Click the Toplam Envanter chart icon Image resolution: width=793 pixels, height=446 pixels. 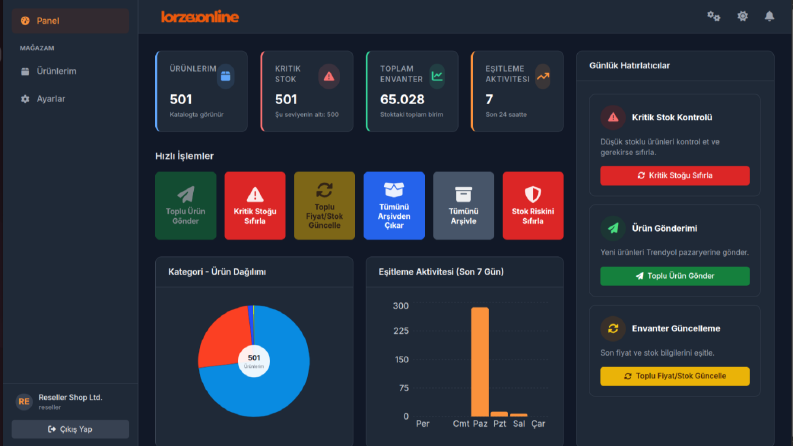point(437,76)
